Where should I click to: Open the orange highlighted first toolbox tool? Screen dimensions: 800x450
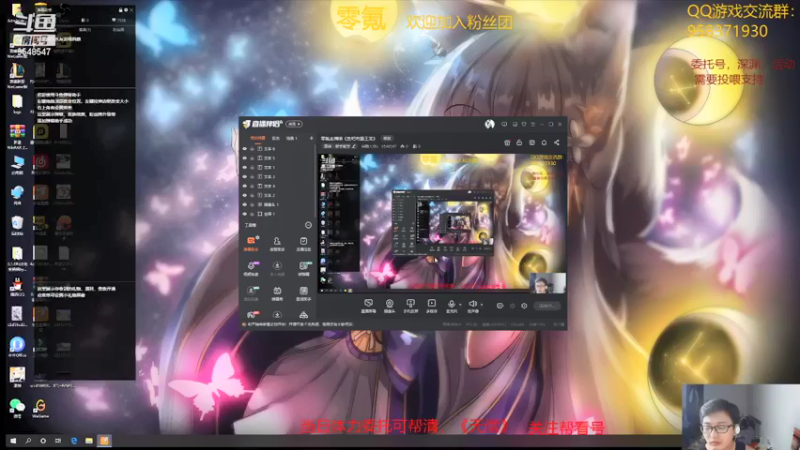click(251, 243)
